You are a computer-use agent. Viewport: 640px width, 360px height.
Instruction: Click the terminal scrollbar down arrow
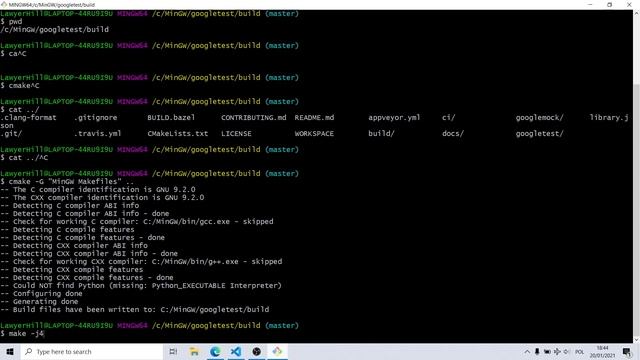point(636,340)
